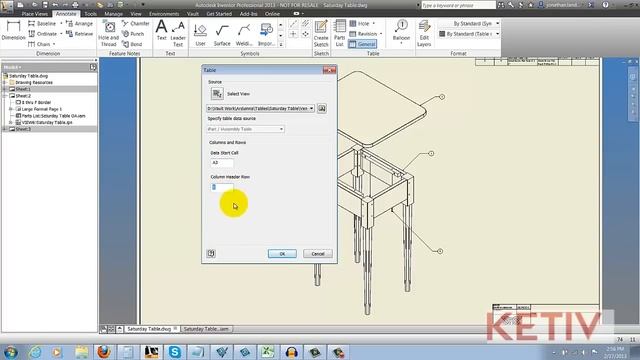Expand the Drawing Resources node

coord(5,82)
